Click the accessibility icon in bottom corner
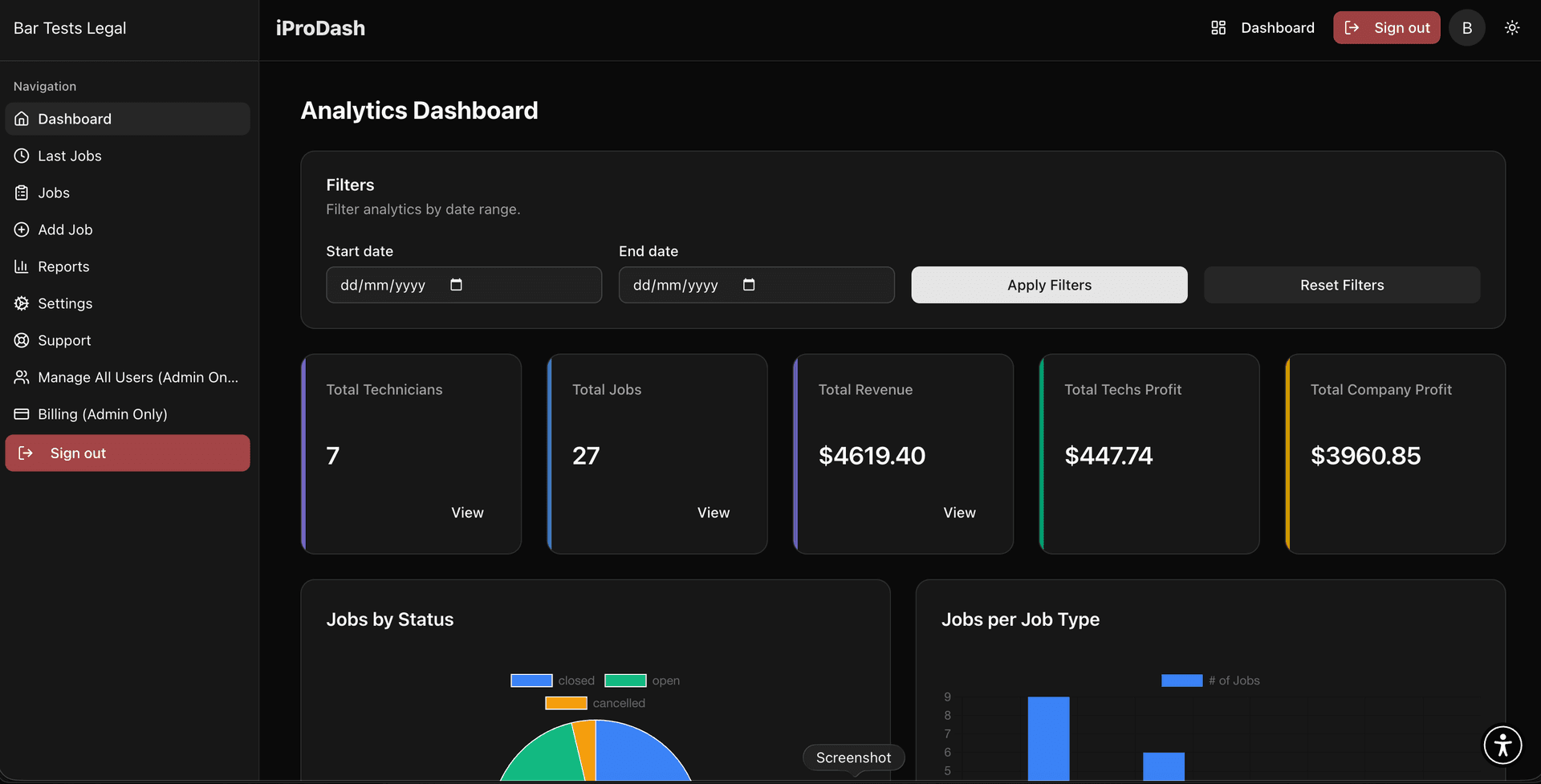The height and width of the screenshot is (784, 1541). pyautogui.click(x=1503, y=745)
